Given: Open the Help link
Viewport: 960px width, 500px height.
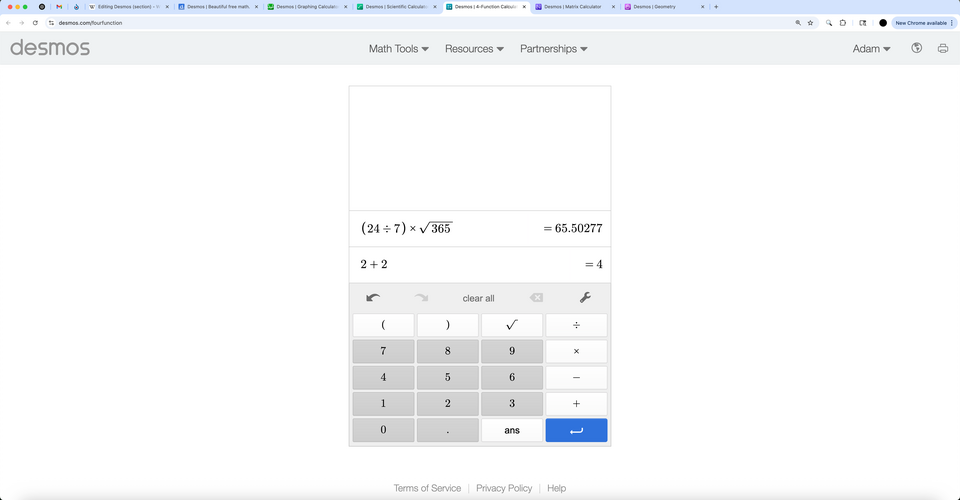Looking at the screenshot, I should (556, 488).
